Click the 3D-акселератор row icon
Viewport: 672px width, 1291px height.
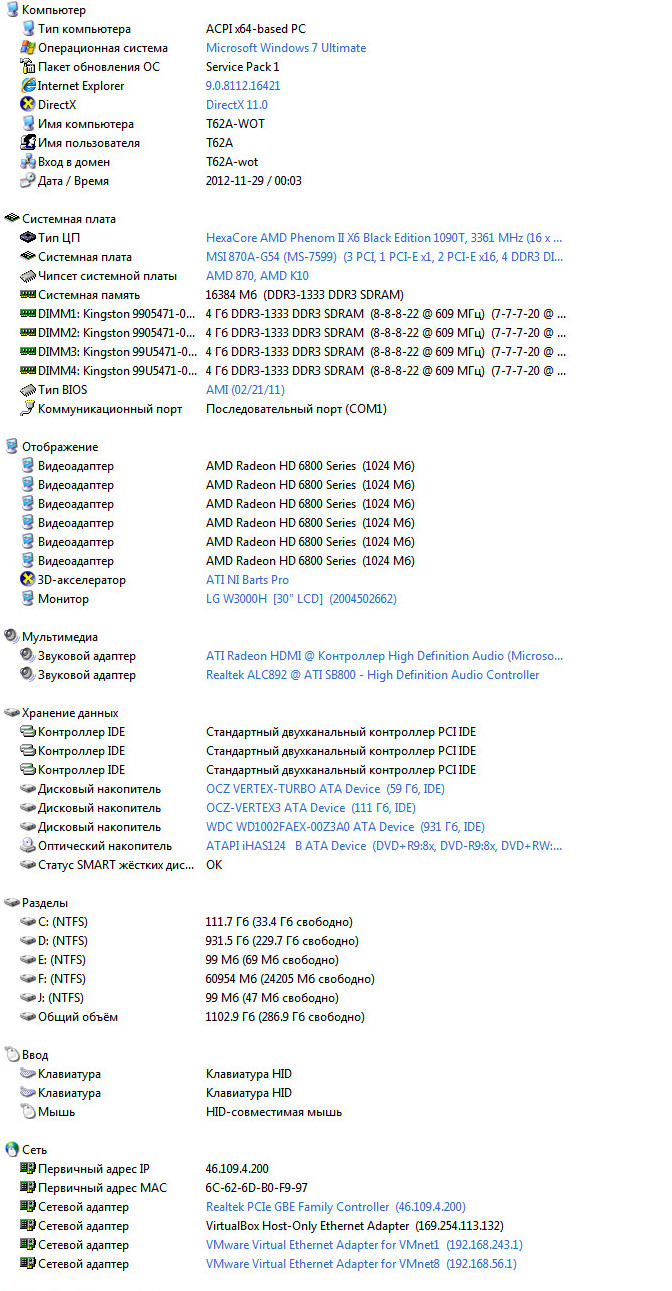[x=28, y=580]
